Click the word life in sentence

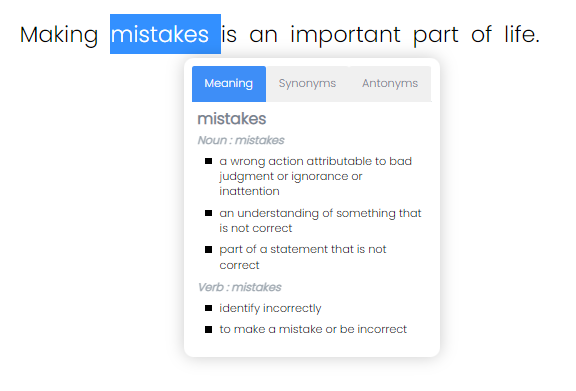click(522, 34)
